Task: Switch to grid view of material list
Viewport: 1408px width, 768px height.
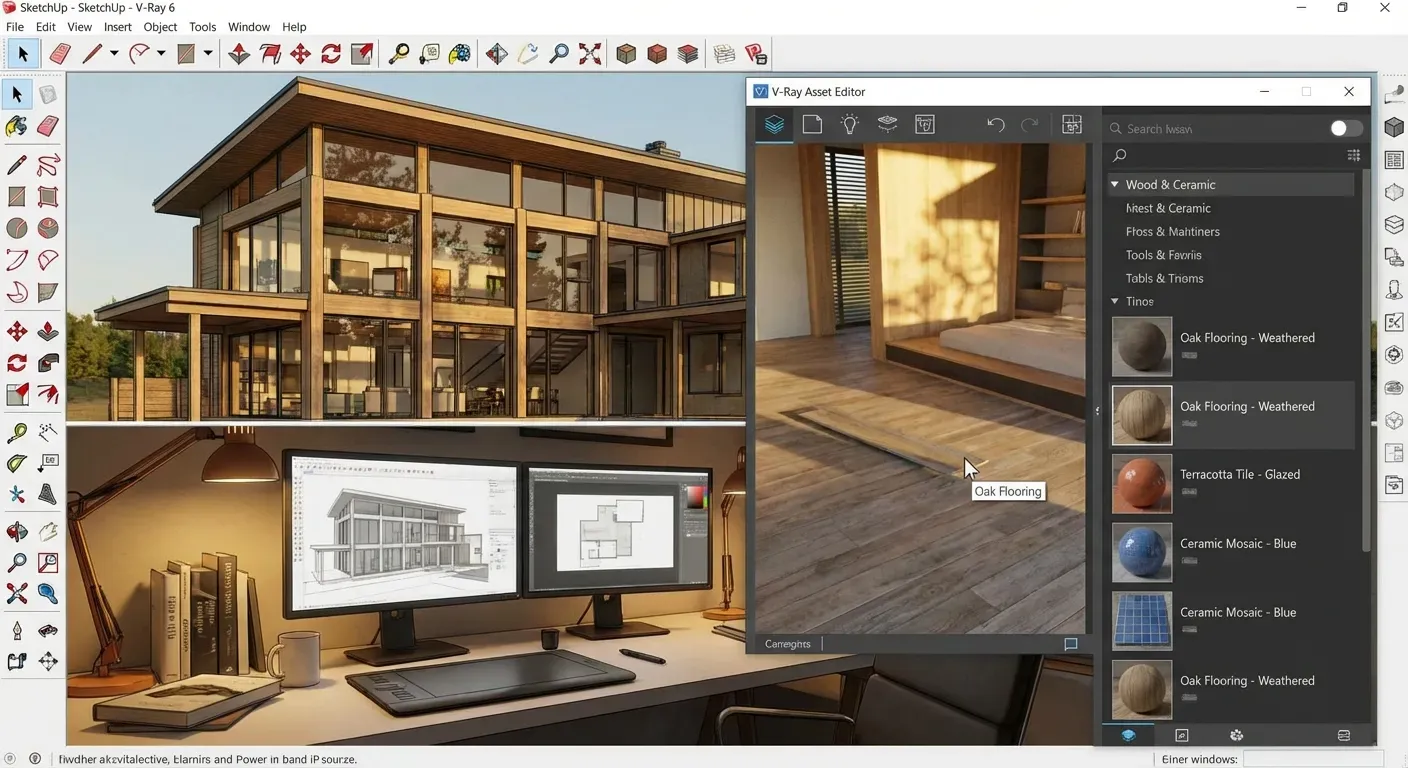Action: [1354, 155]
